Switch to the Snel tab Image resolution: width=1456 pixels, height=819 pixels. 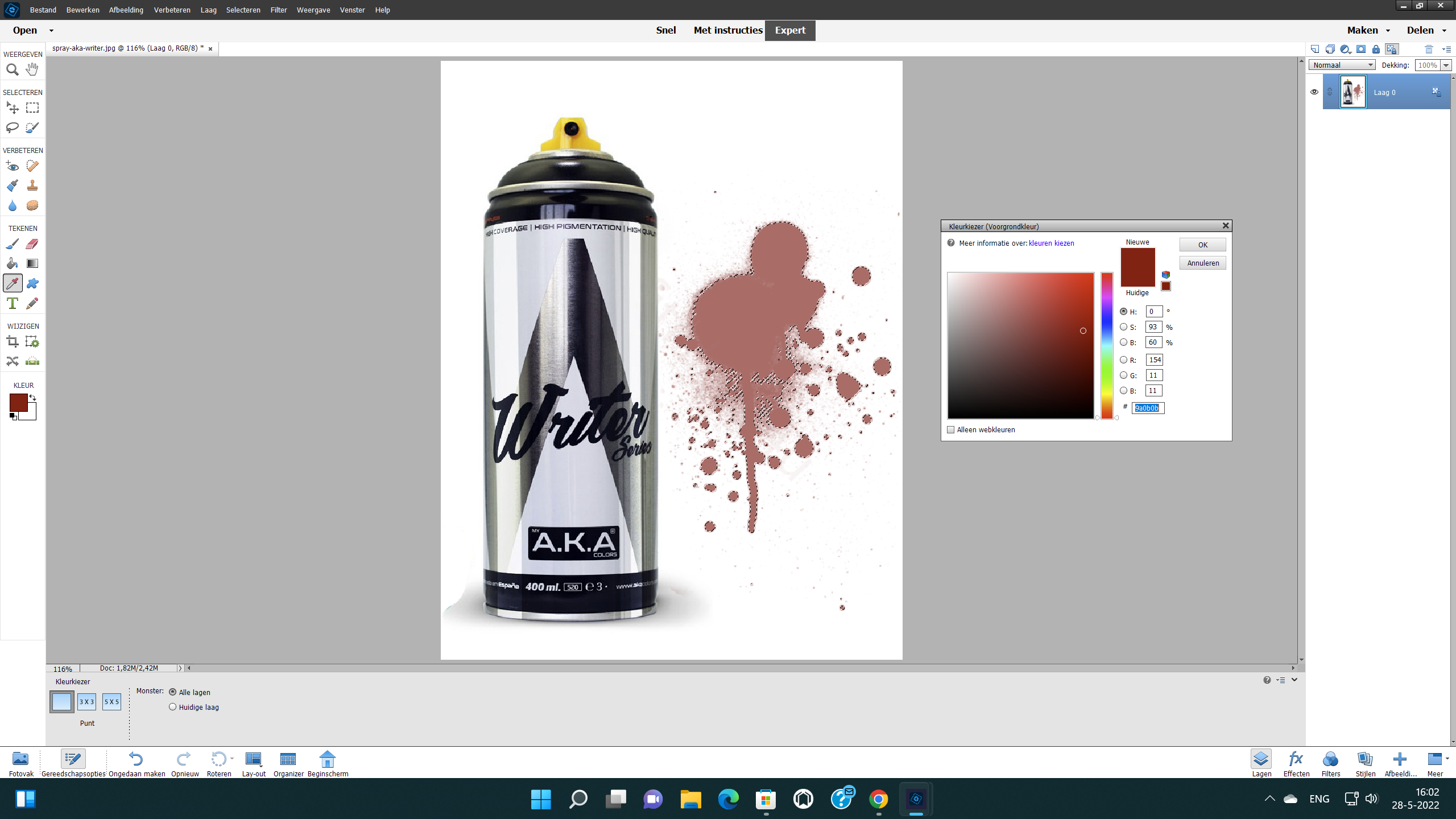(x=665, y=30)
